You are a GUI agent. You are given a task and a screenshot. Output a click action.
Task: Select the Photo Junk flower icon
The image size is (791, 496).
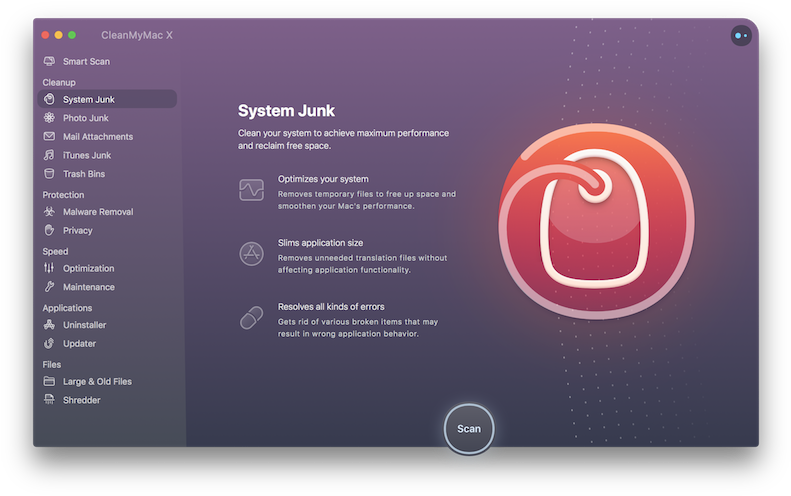(x=49, y=118)
